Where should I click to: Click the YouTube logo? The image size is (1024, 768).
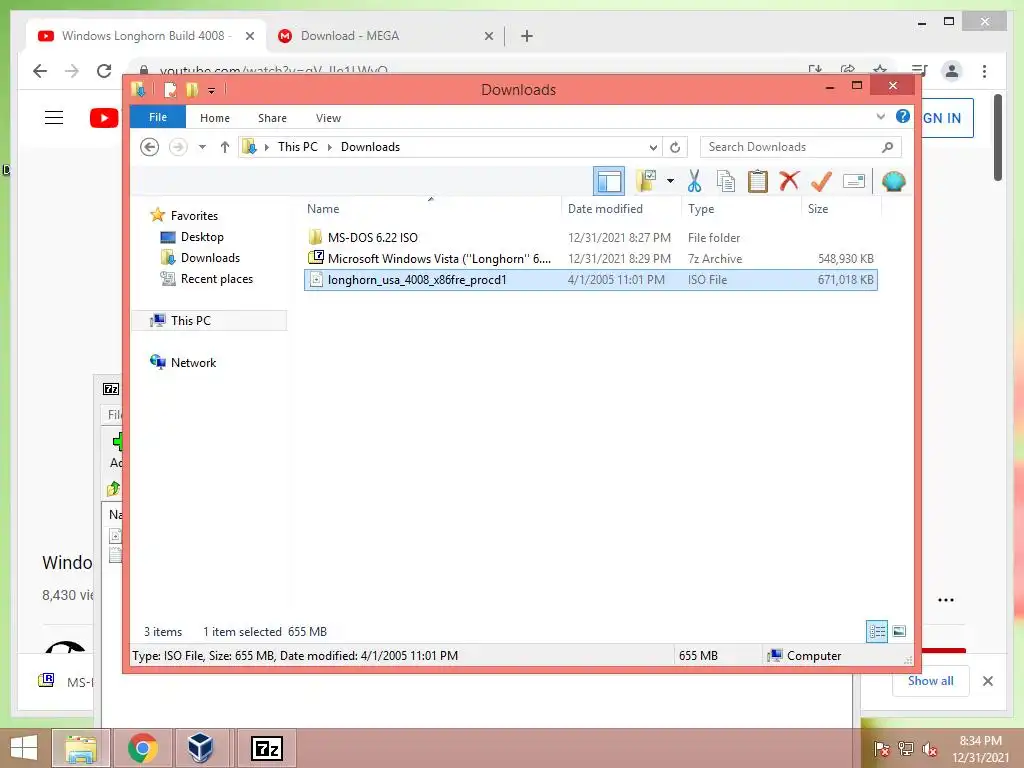(x=104, y=118)
